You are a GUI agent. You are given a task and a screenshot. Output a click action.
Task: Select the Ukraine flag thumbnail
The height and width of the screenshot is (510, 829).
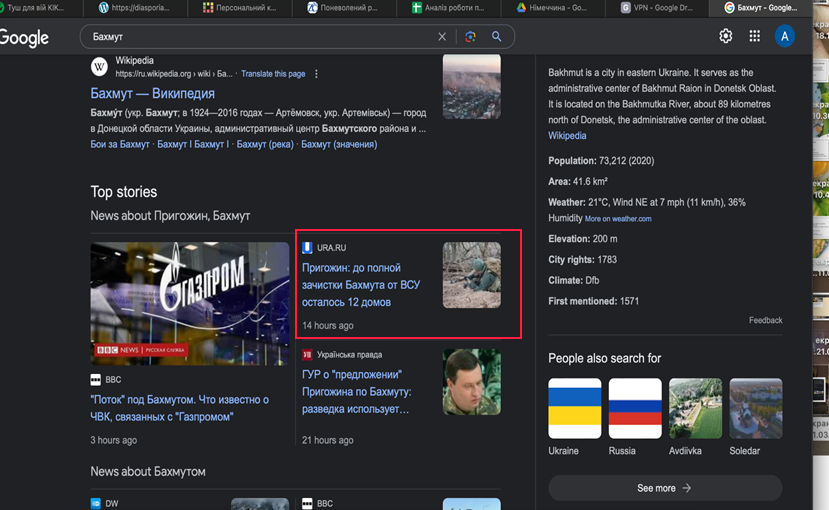pos(575,408)
